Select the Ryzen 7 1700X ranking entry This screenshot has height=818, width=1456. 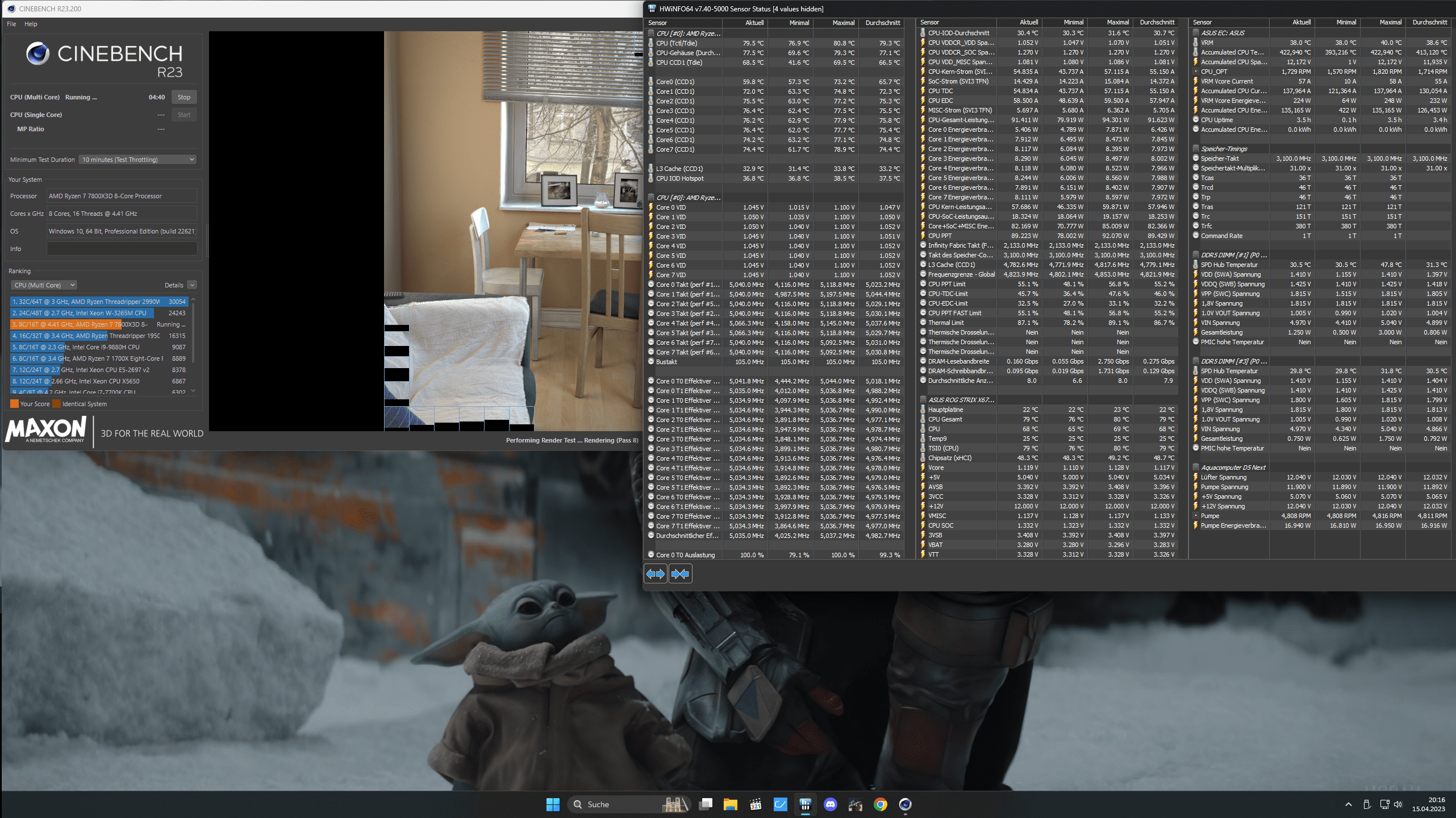click(x=99, y=358)
